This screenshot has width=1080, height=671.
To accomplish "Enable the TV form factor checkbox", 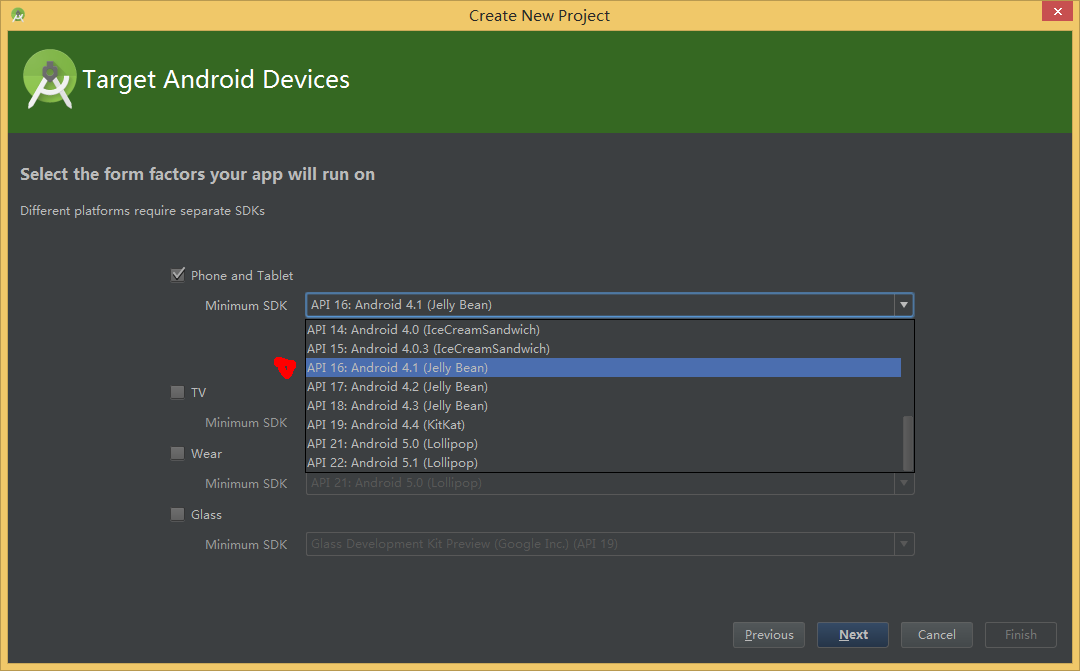I will click(x=178, y=392).
